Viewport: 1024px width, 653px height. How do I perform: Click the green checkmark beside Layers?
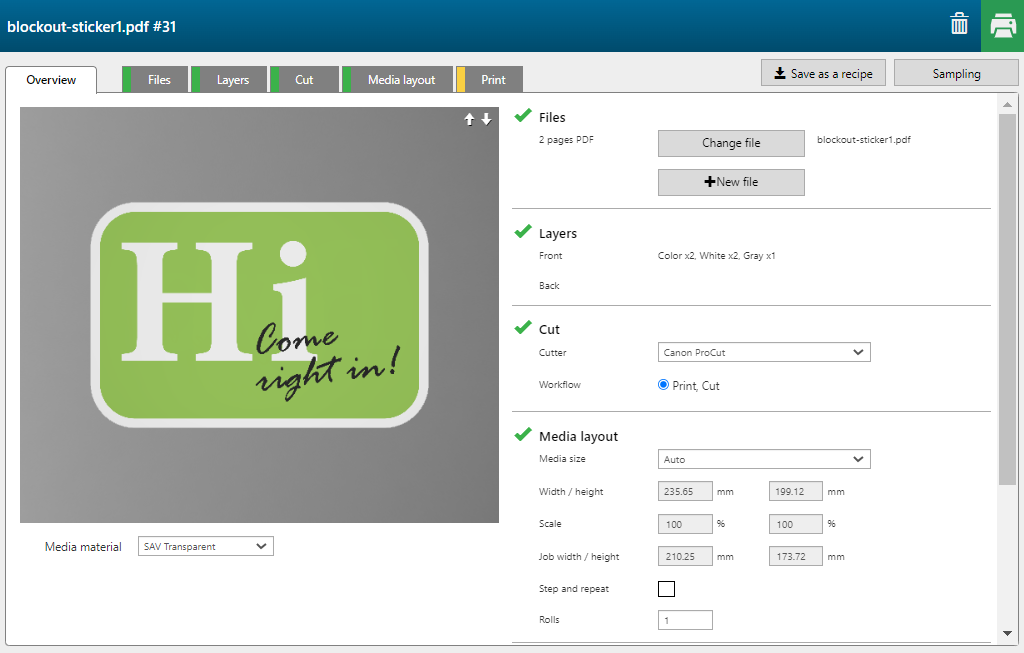pos(522,232)
